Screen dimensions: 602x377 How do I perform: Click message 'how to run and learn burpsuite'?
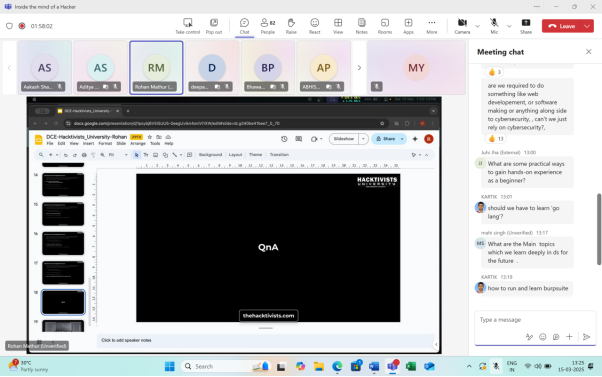pyautogui.click(x=528, y=288)
